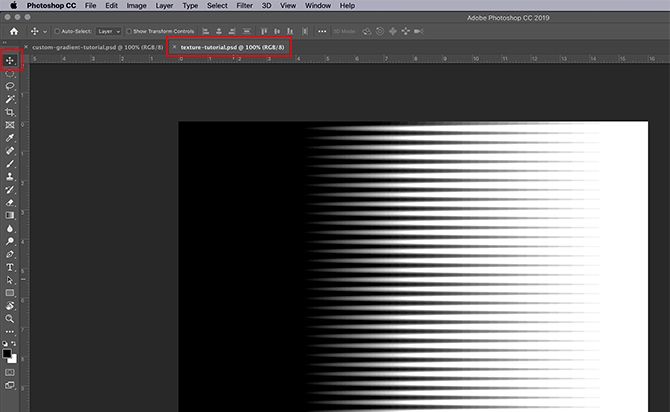Select the Rectangle shape tool

(10, 293)
